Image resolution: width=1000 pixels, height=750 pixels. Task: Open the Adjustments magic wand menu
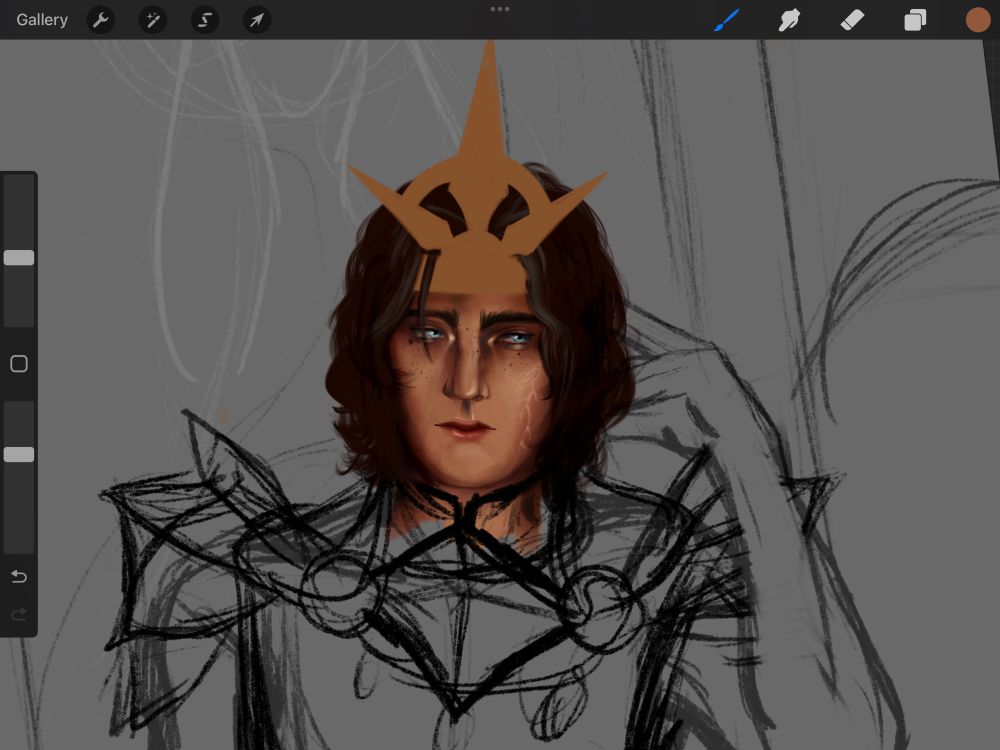152,20
